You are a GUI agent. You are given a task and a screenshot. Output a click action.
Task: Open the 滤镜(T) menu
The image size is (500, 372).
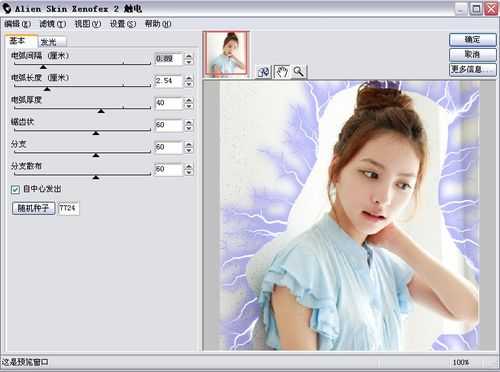(53, 24)
